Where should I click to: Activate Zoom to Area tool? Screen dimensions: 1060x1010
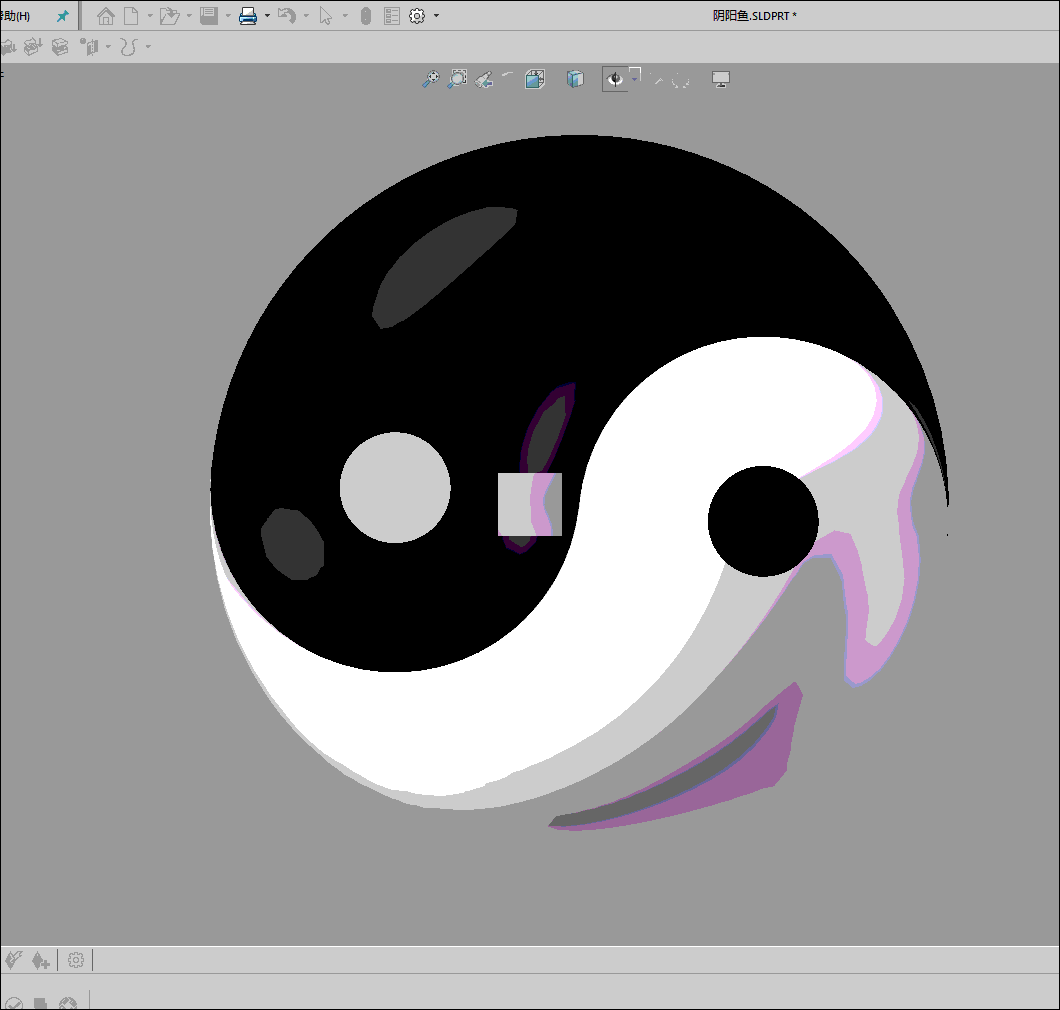coord(457,78)
